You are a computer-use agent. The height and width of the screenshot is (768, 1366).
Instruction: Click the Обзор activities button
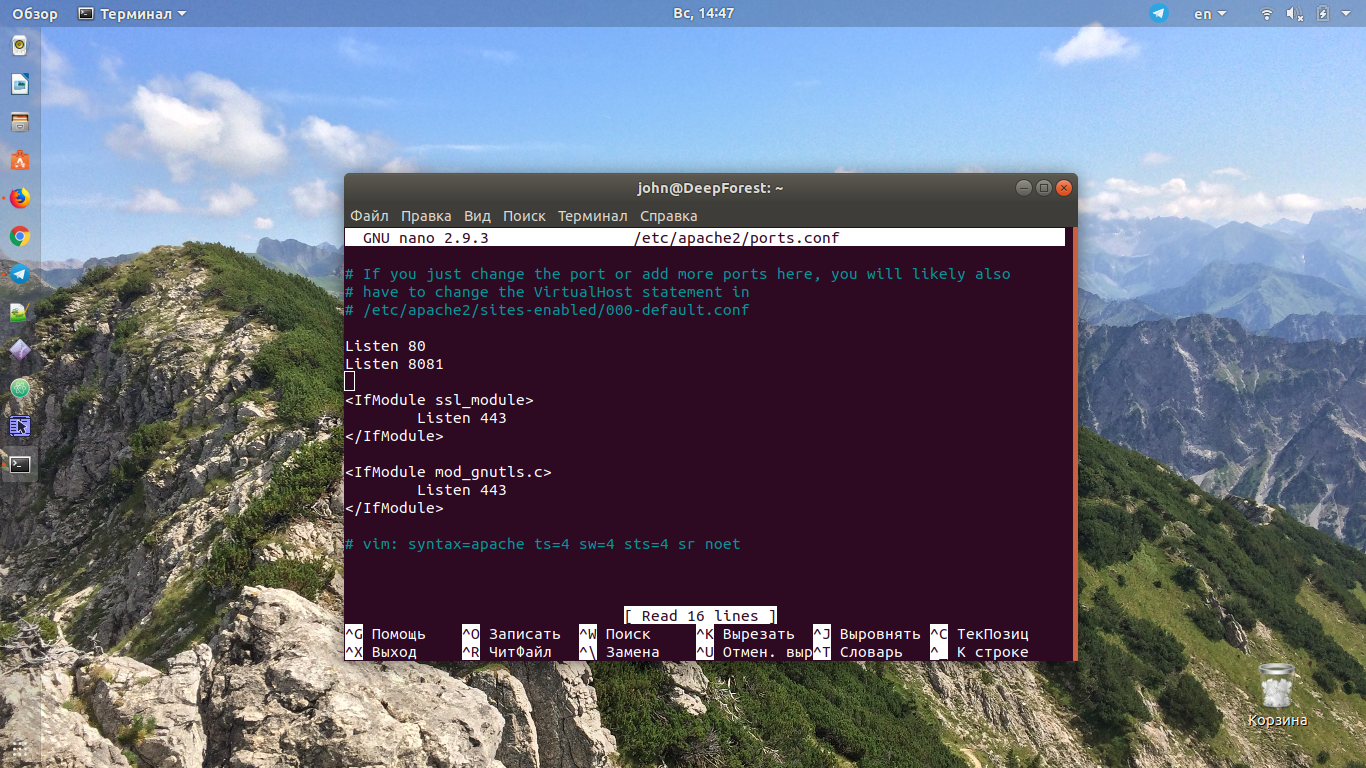coord(36,14)
